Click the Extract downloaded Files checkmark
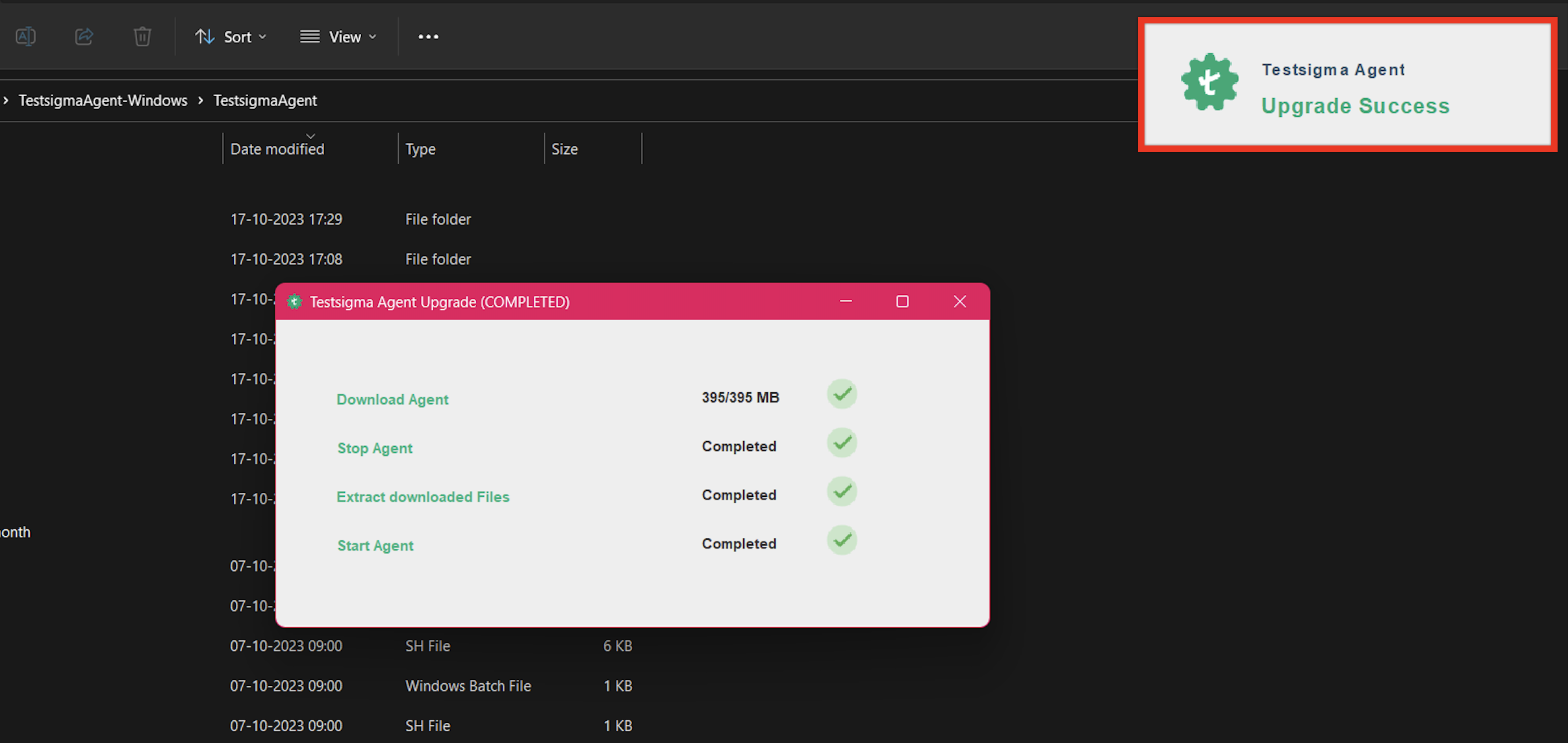 click(842, 492)
